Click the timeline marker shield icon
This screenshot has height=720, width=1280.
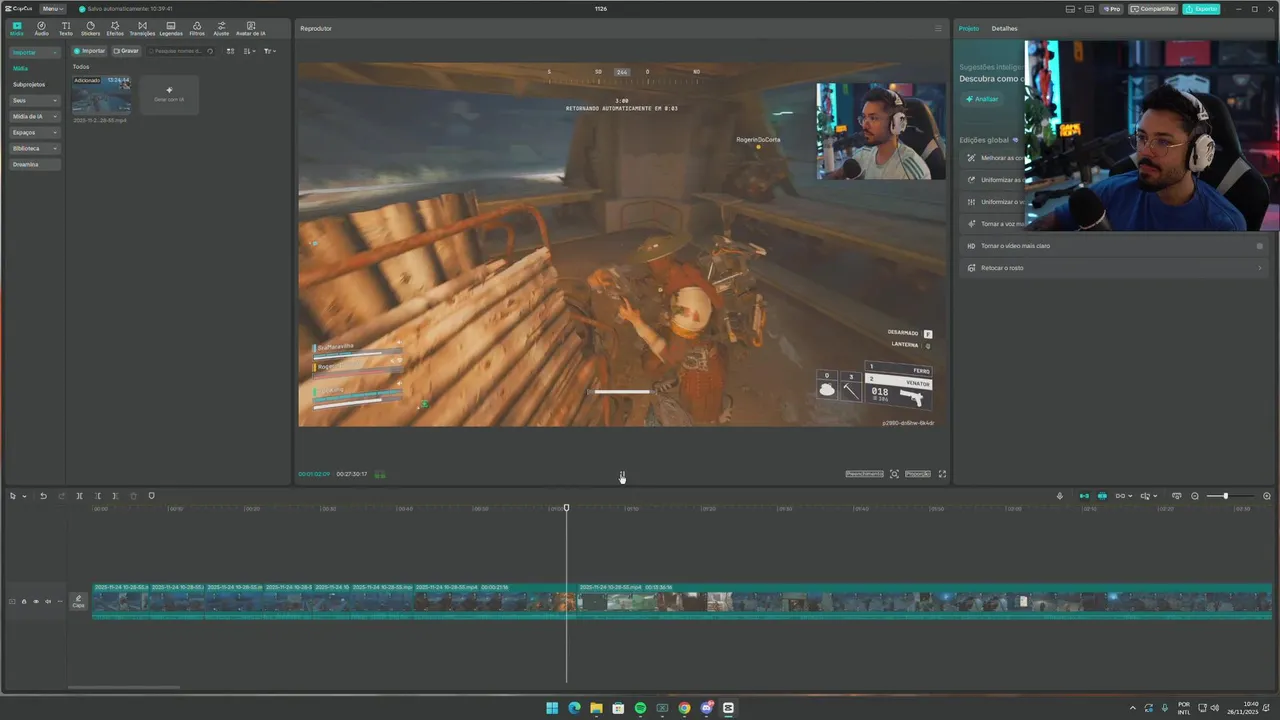pyautogui.click(x=151, y=496)
